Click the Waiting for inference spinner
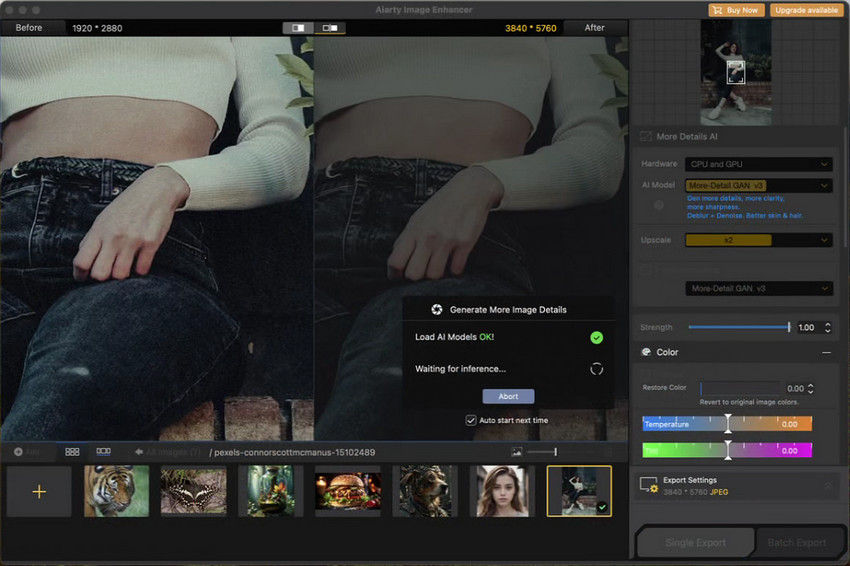 (x=596, y=369)
